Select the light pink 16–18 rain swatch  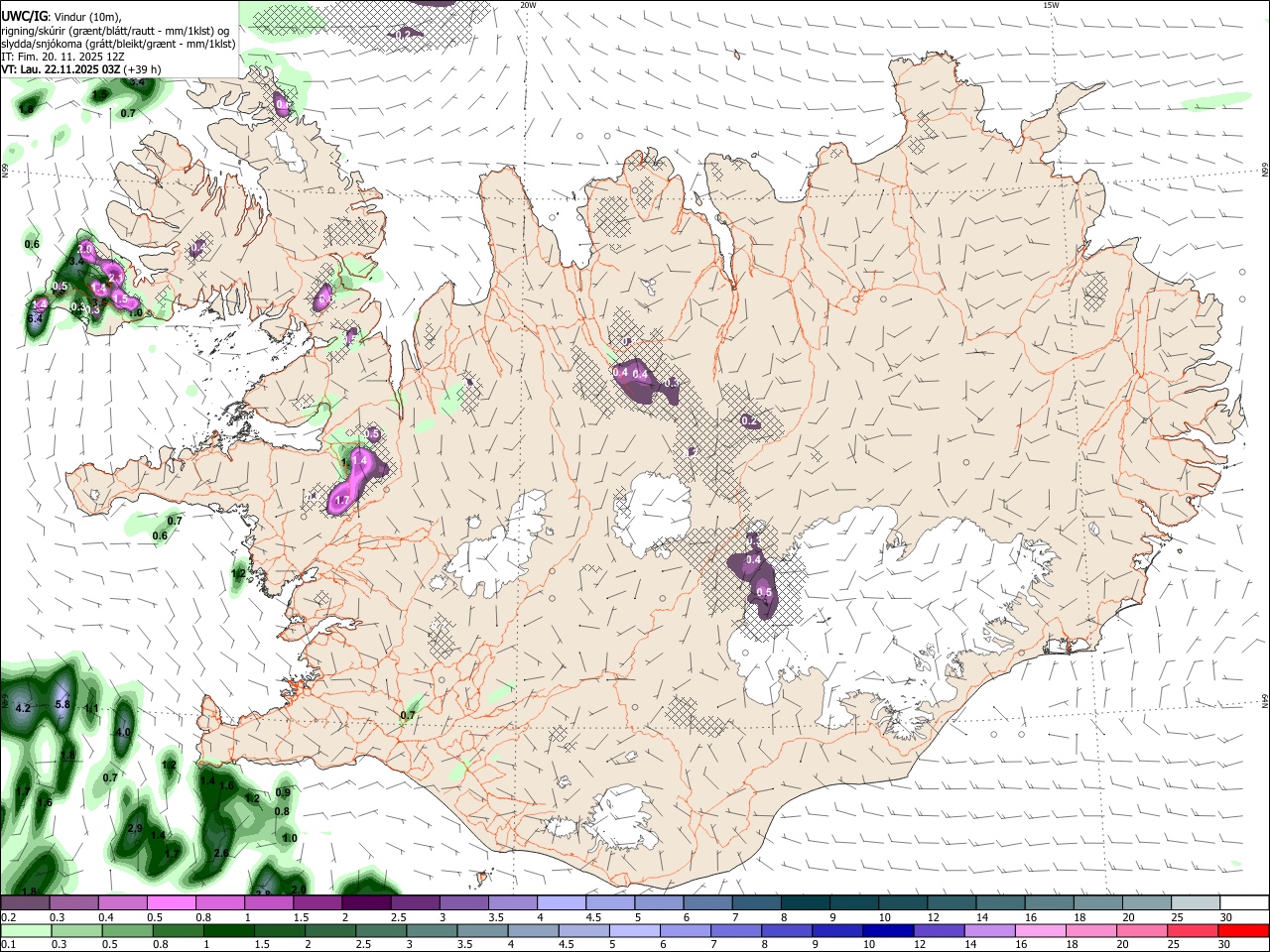[x=1038, y=931]
